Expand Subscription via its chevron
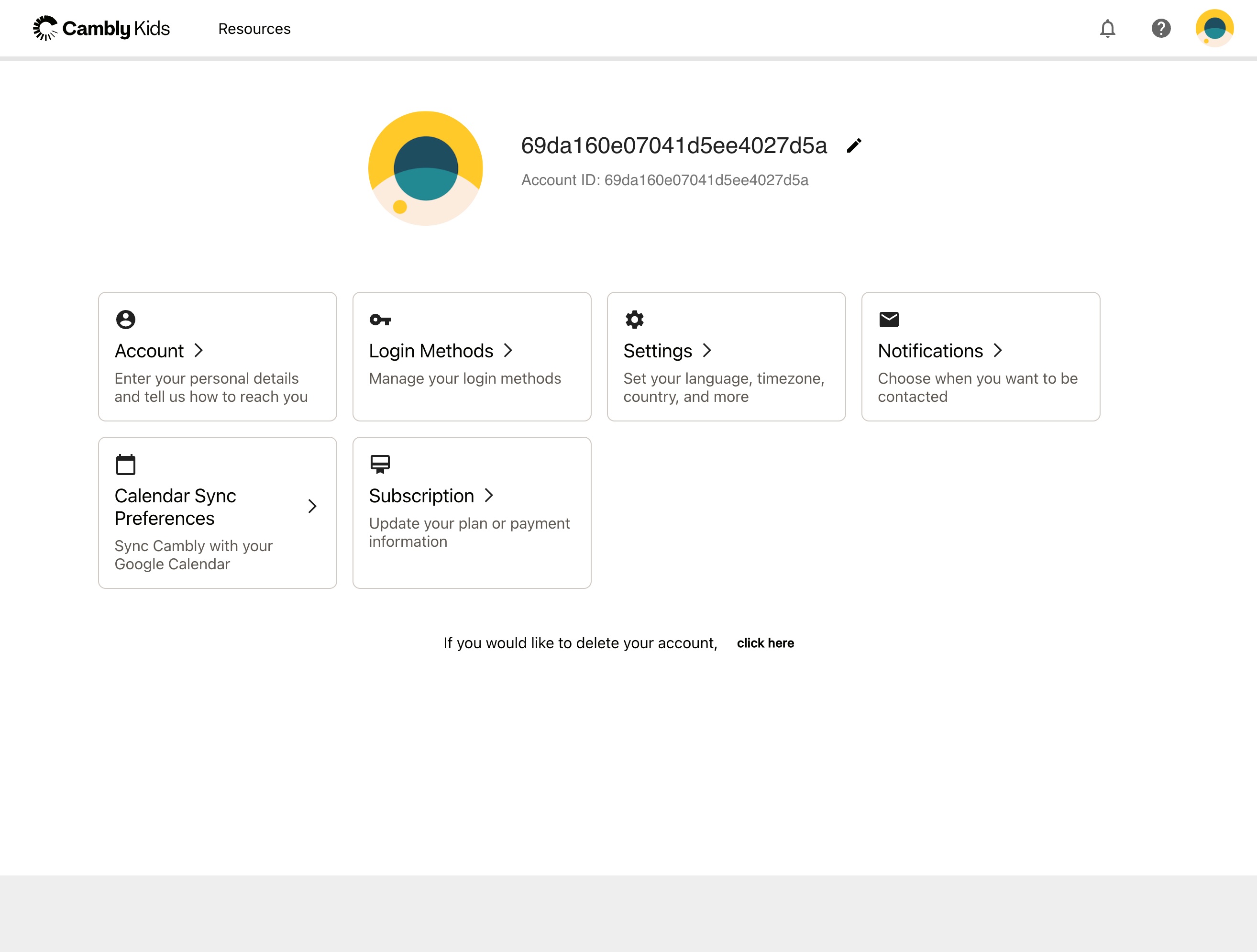 [x=489, y=496]
